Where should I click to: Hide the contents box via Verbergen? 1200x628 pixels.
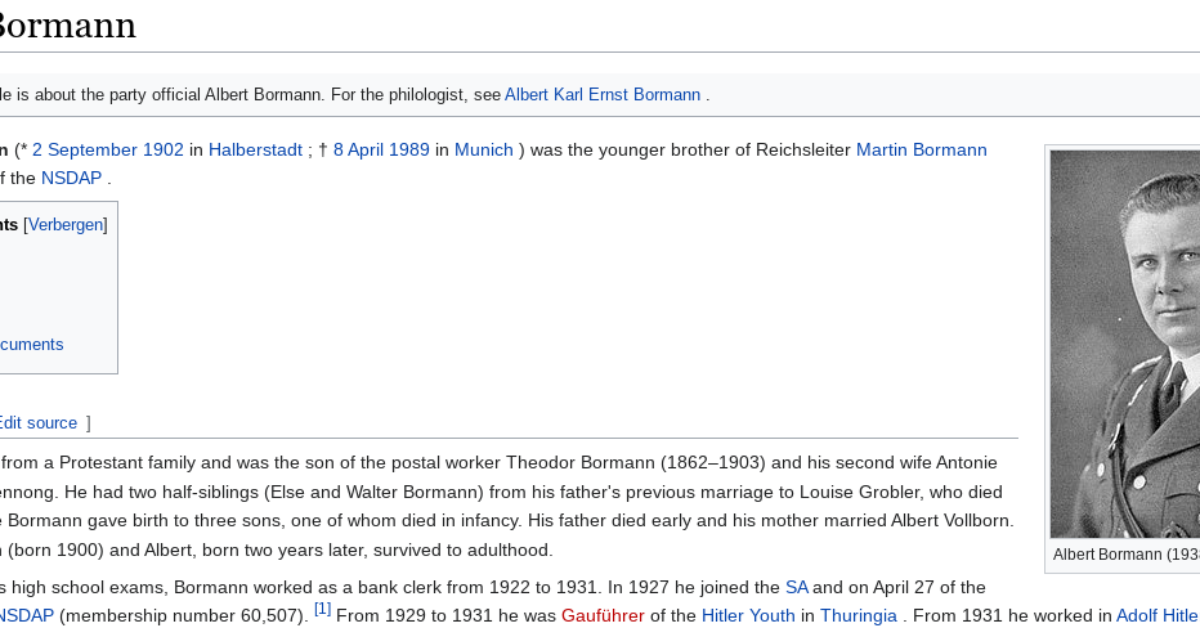click(66, 225)
